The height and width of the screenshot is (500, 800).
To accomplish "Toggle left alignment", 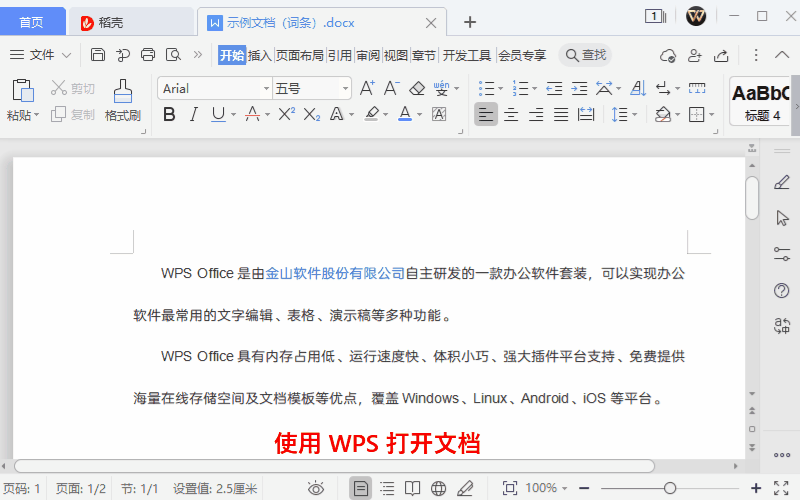I will click(x=486, y=114).
